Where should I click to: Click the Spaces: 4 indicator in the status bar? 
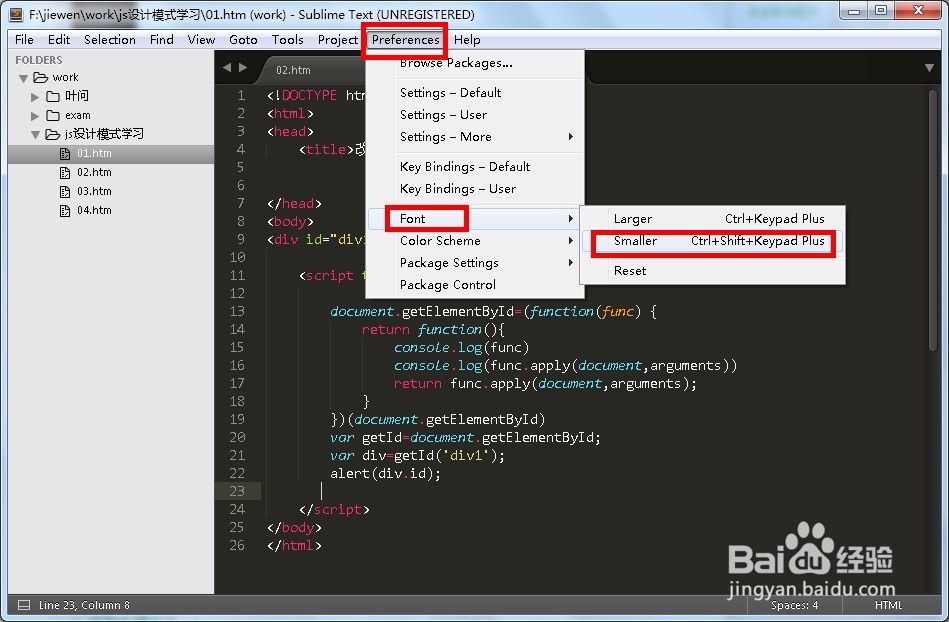coord(794,605)
